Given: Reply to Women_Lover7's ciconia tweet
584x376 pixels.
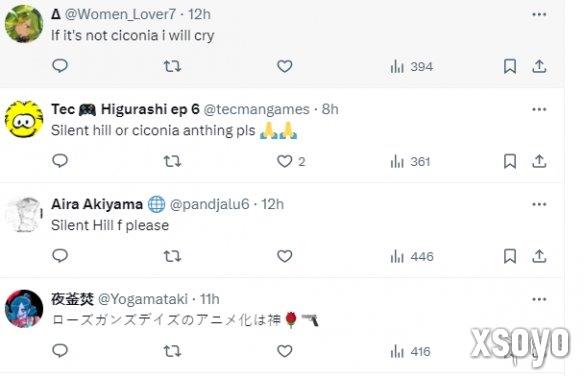Looking at the screenshot, I should coord(60,66).
